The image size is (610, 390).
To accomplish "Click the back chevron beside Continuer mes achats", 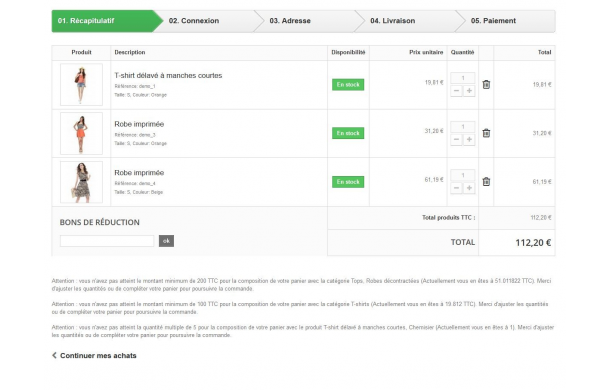I will coord(54,355).
